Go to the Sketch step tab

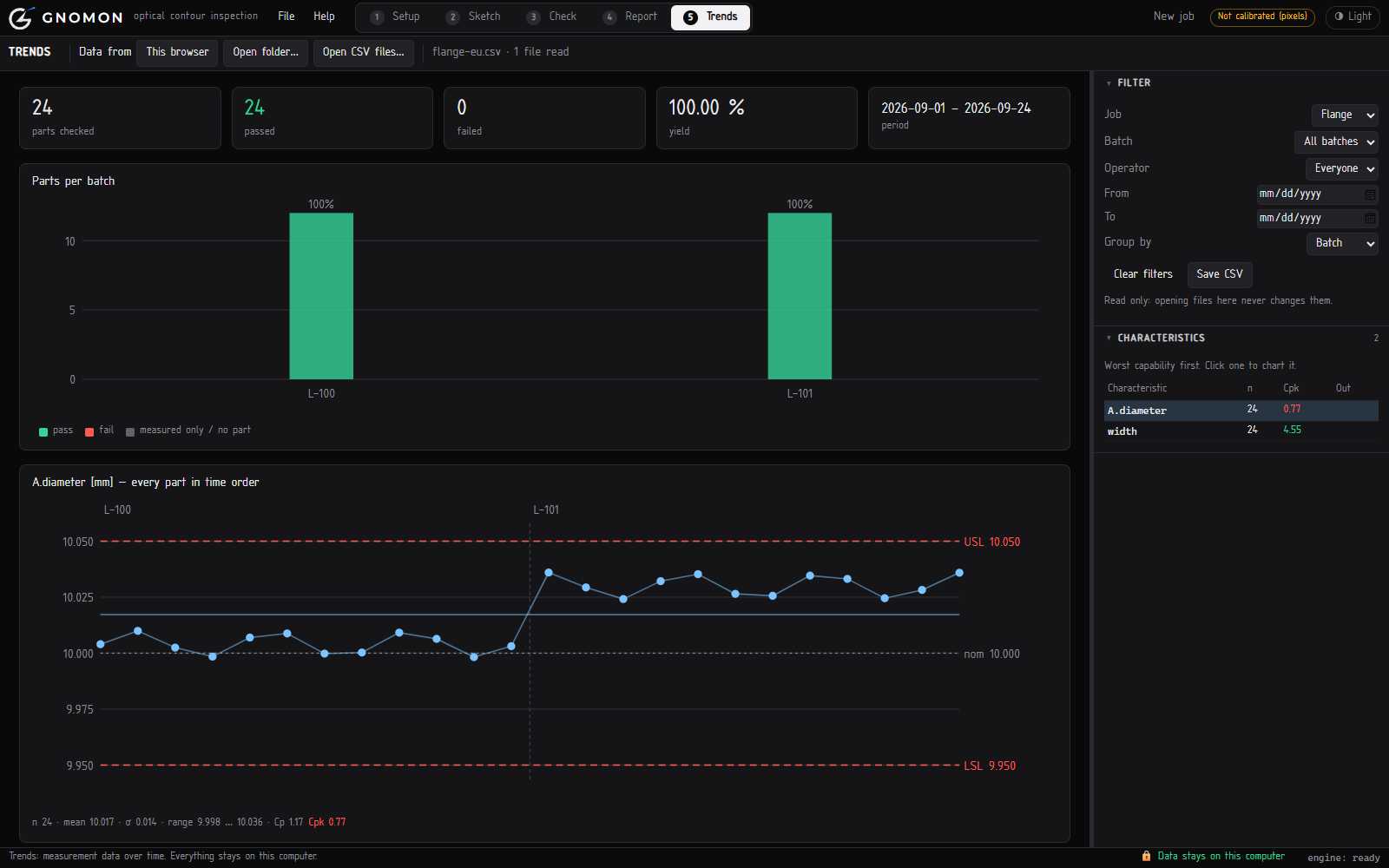click(x=473, y=16)
